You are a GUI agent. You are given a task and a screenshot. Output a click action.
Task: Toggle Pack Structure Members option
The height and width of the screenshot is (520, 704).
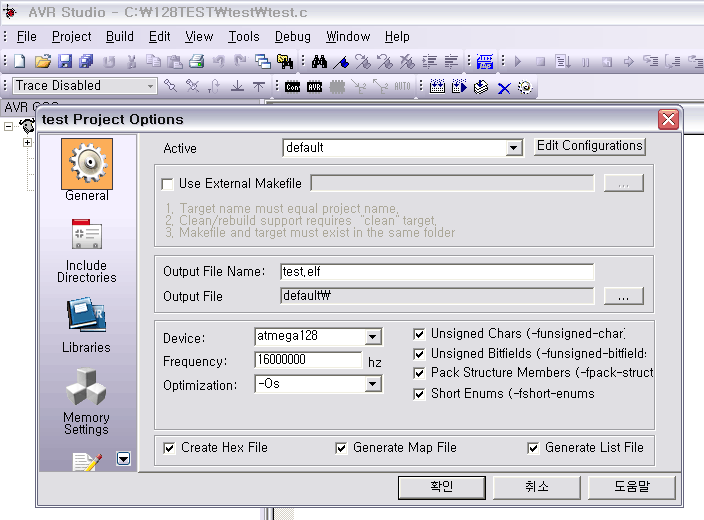coord(419,373)
